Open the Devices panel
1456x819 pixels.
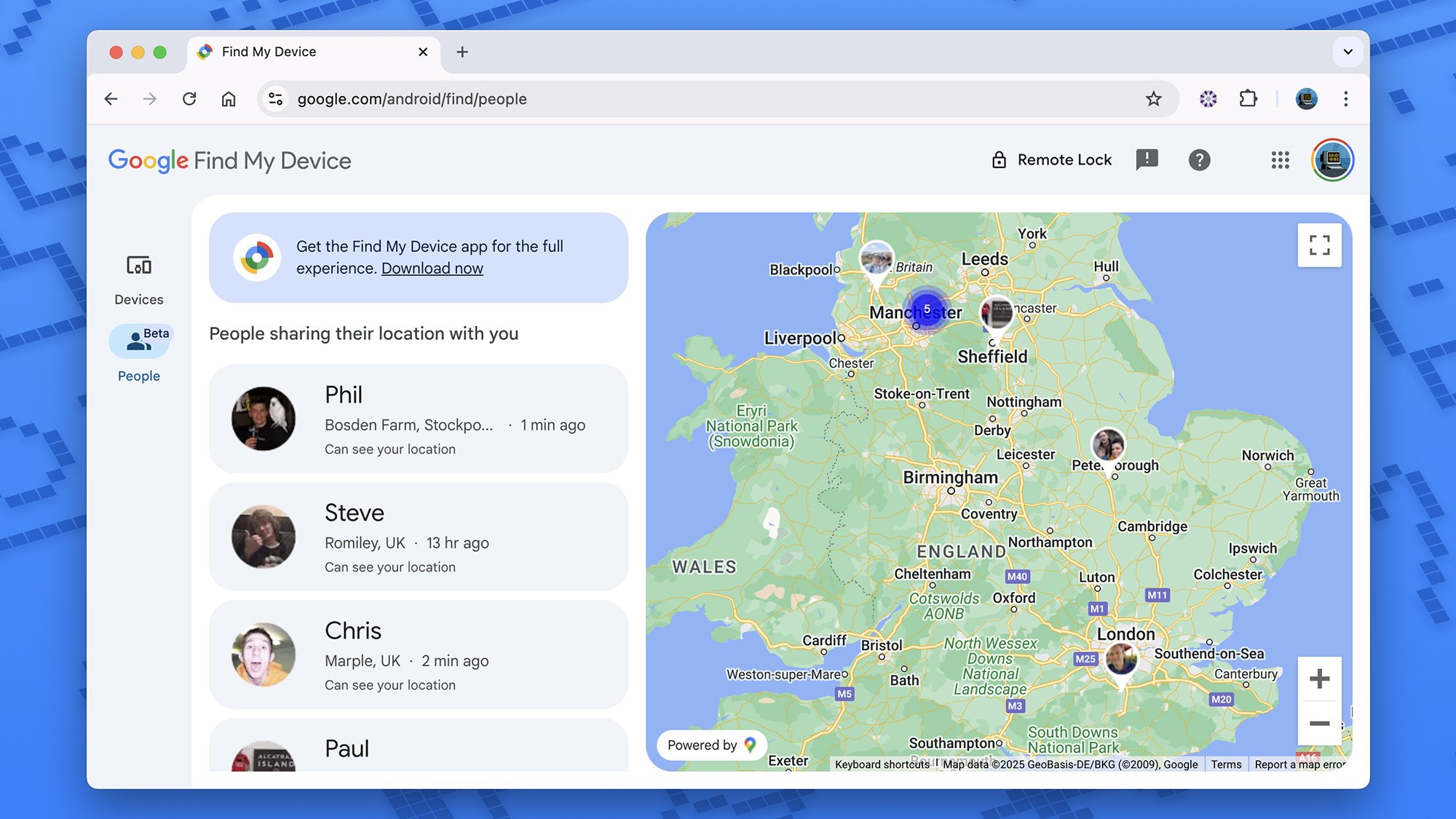coord(138,277)
